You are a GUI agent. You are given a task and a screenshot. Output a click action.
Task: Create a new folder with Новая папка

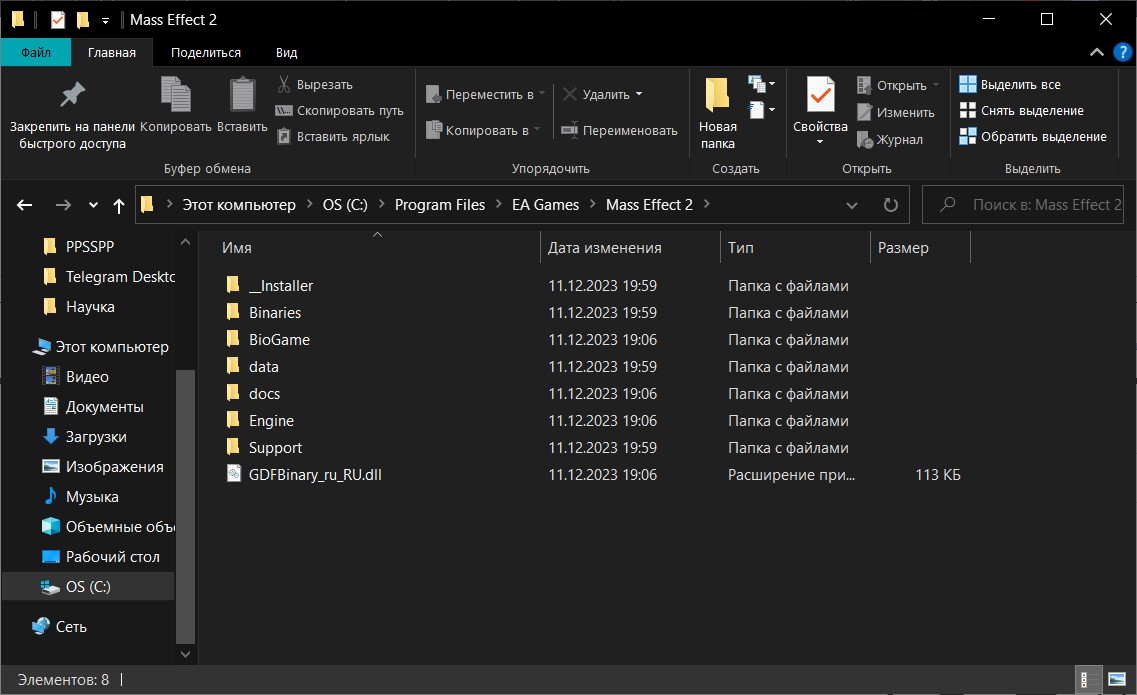717,95
